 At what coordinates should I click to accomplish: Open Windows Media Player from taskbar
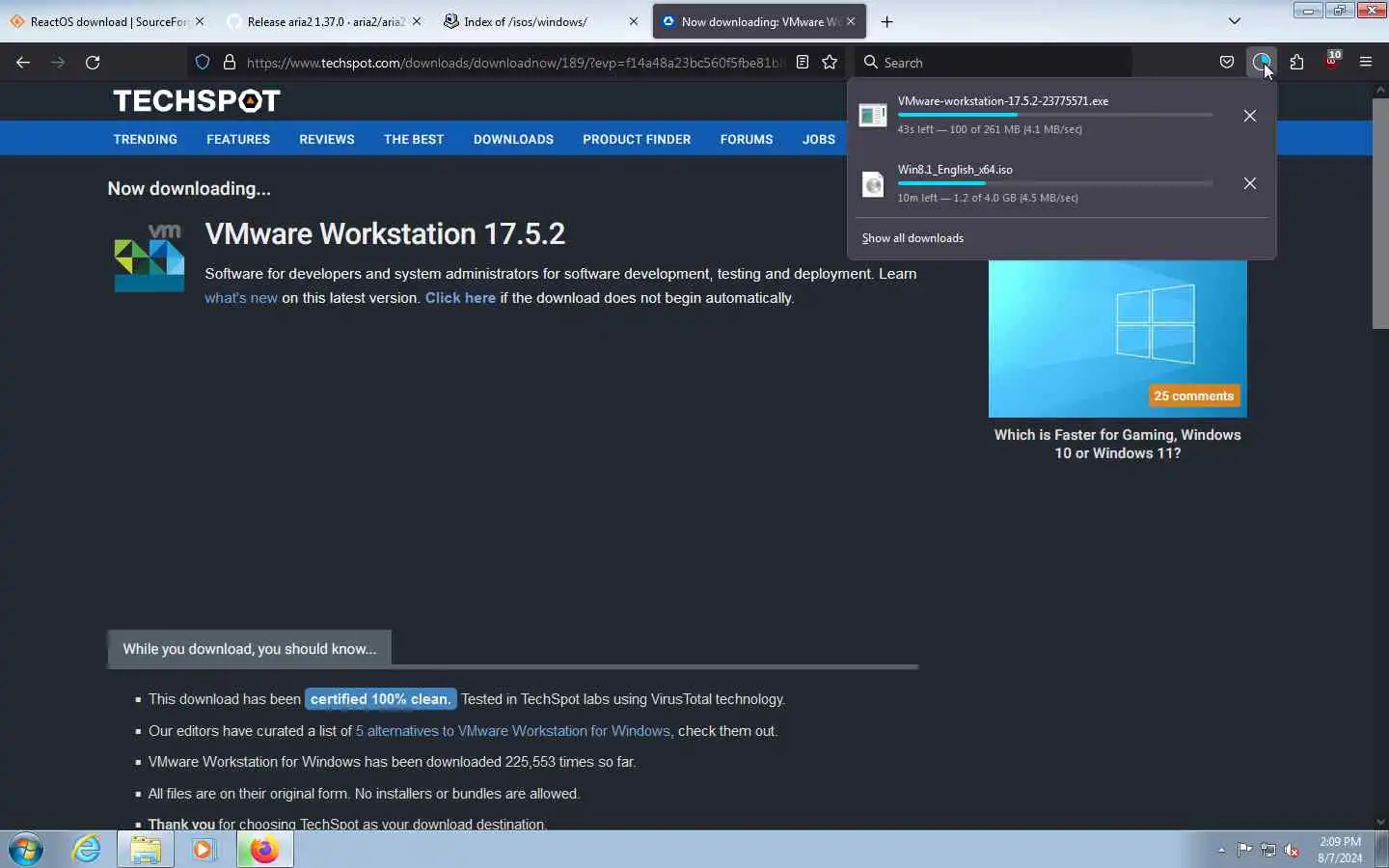click(204, 850)
